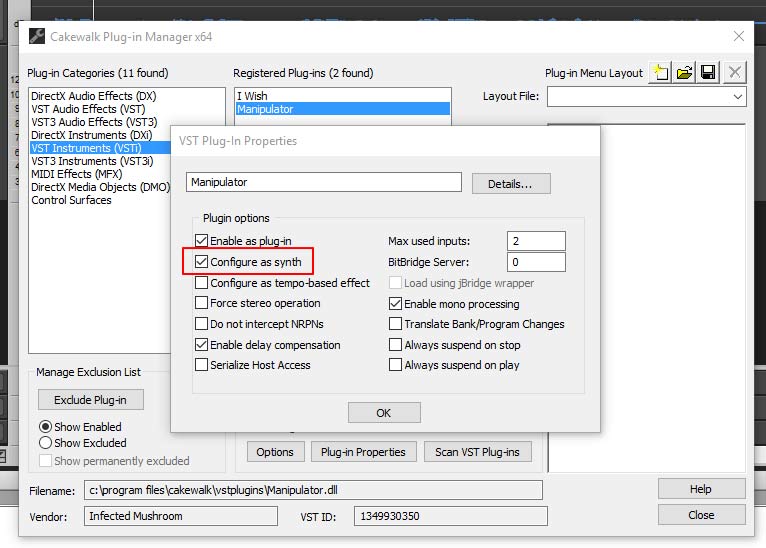The width and height of the screenshot is (766, 548).
Task: Click OK in VST Plug-In Properties
Action: (x=384, y=412)
